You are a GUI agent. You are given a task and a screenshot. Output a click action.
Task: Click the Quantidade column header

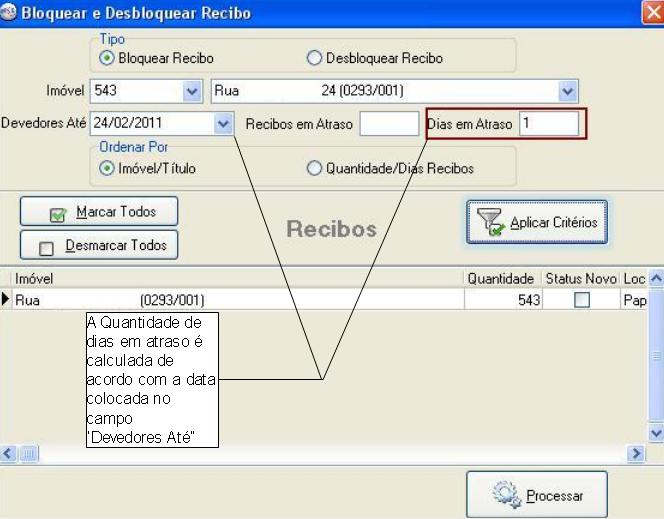(x=501, y=279)
